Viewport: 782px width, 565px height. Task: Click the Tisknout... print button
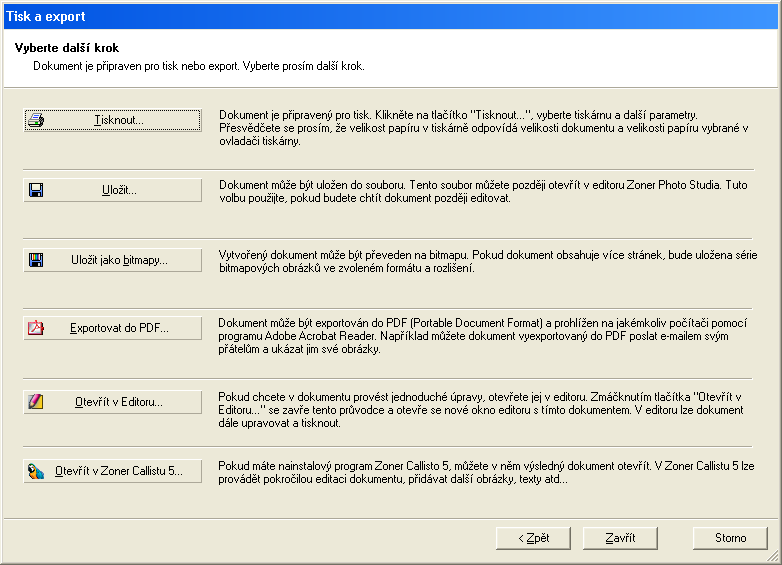pyautogui.click(x=113, y=120)
